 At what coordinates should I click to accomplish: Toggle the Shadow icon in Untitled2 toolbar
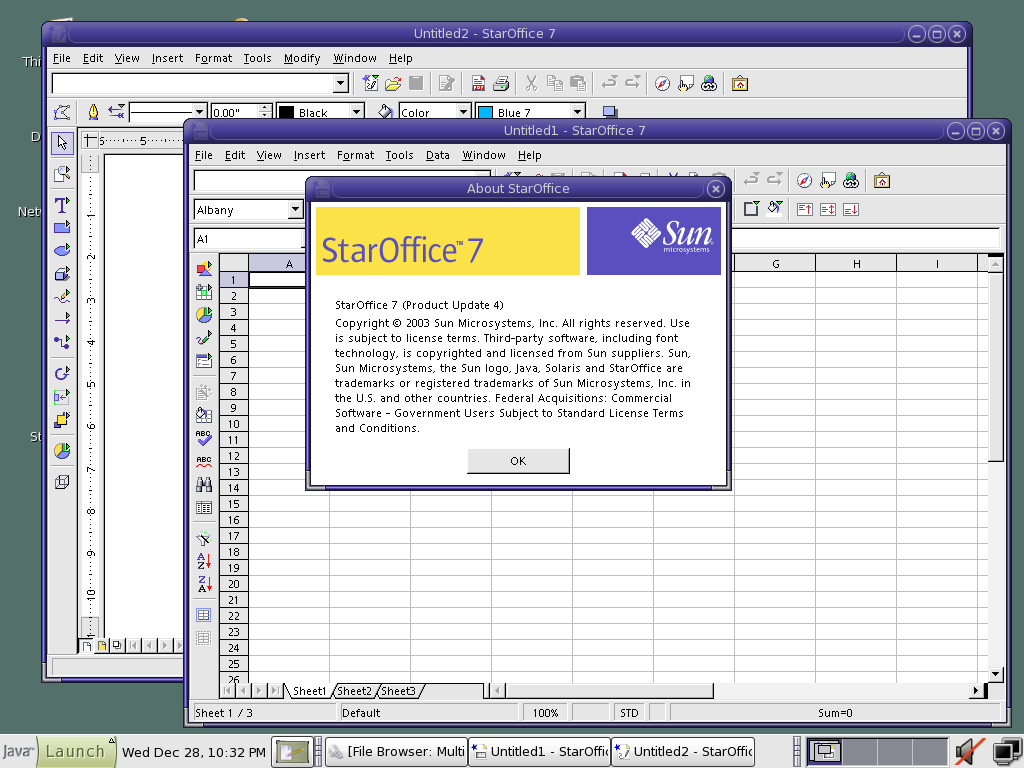[610, 112]
